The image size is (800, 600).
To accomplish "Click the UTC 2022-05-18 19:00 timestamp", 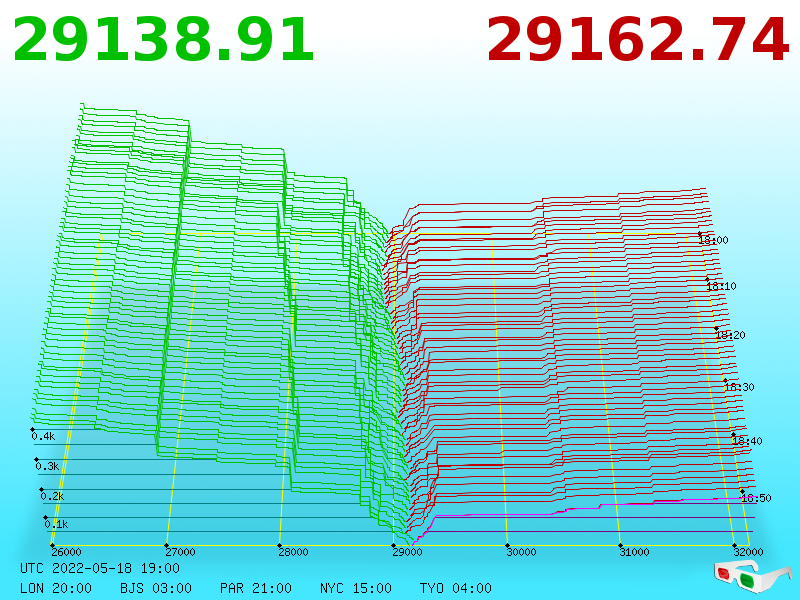I will point(100,568).
